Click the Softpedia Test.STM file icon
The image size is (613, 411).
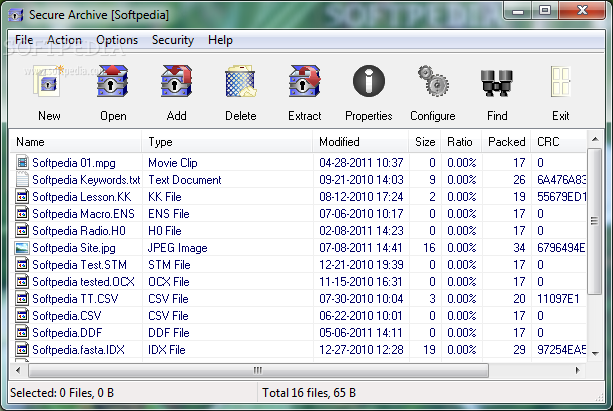[22, 264]
